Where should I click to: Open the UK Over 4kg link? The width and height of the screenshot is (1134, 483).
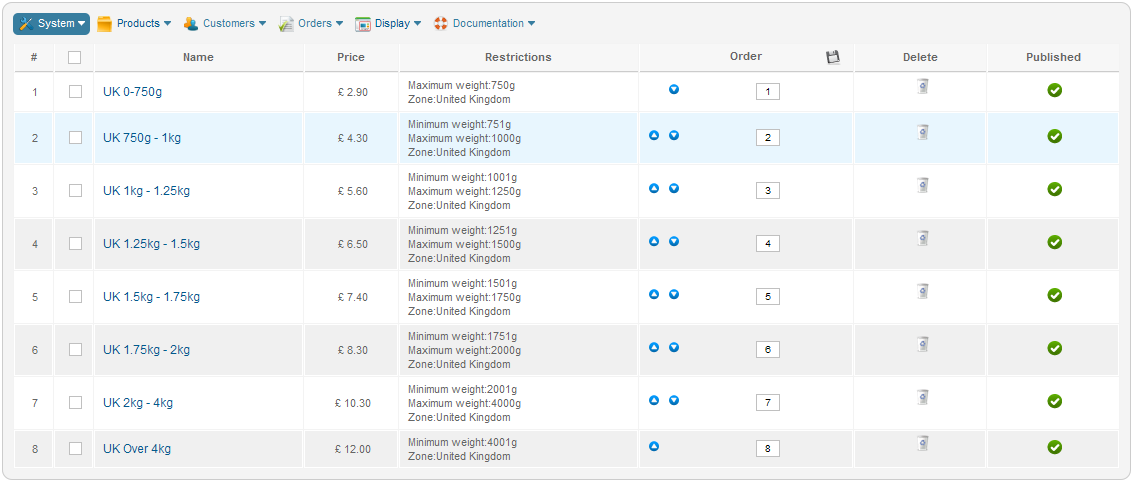[x=137, y=449]
